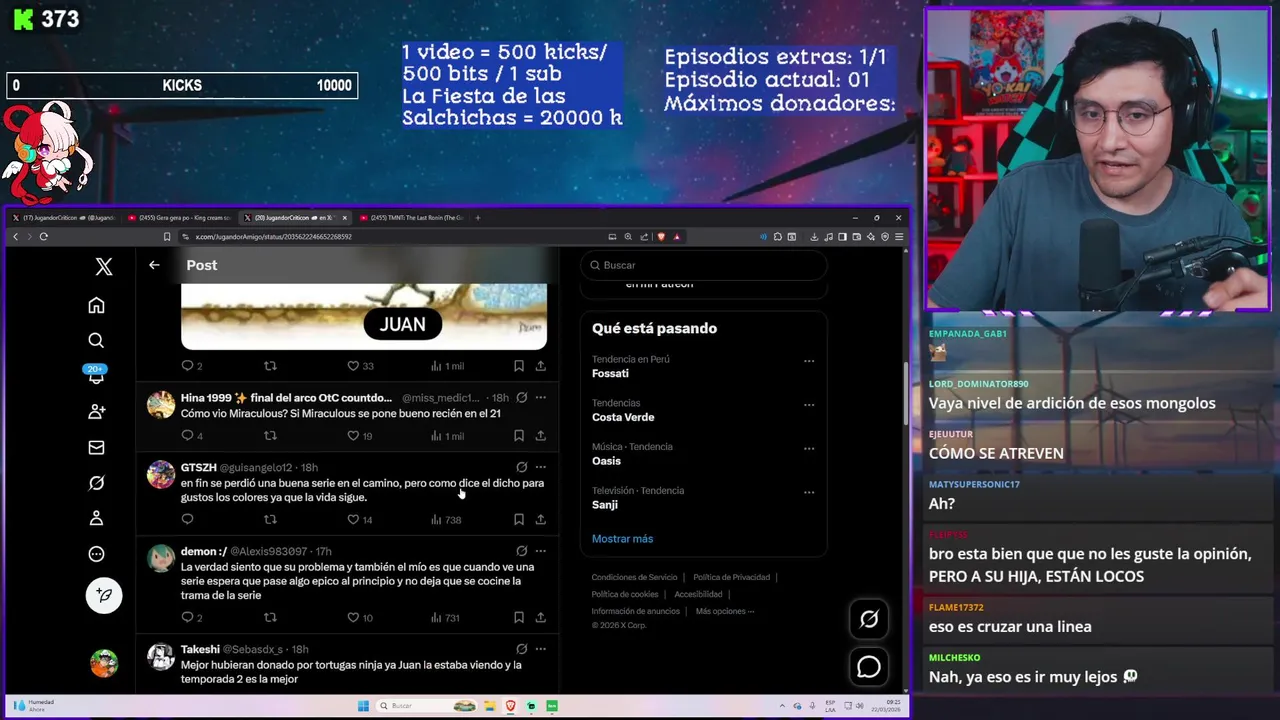The image size is (1280, 720).
Task: Open floating Grok button at bottom right
Action: point(869,619)
